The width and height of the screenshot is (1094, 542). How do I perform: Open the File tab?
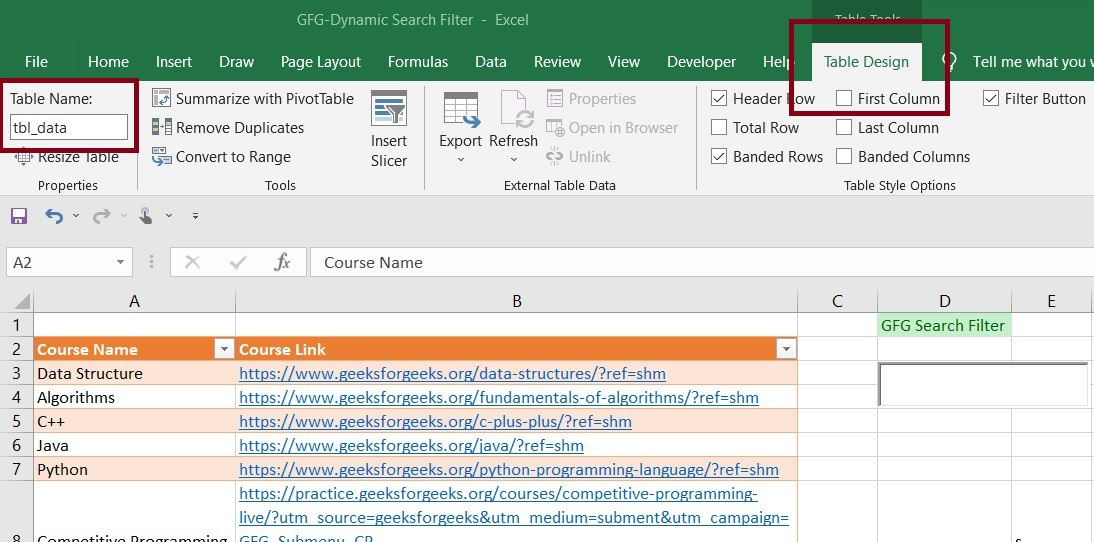pos(36,61)
